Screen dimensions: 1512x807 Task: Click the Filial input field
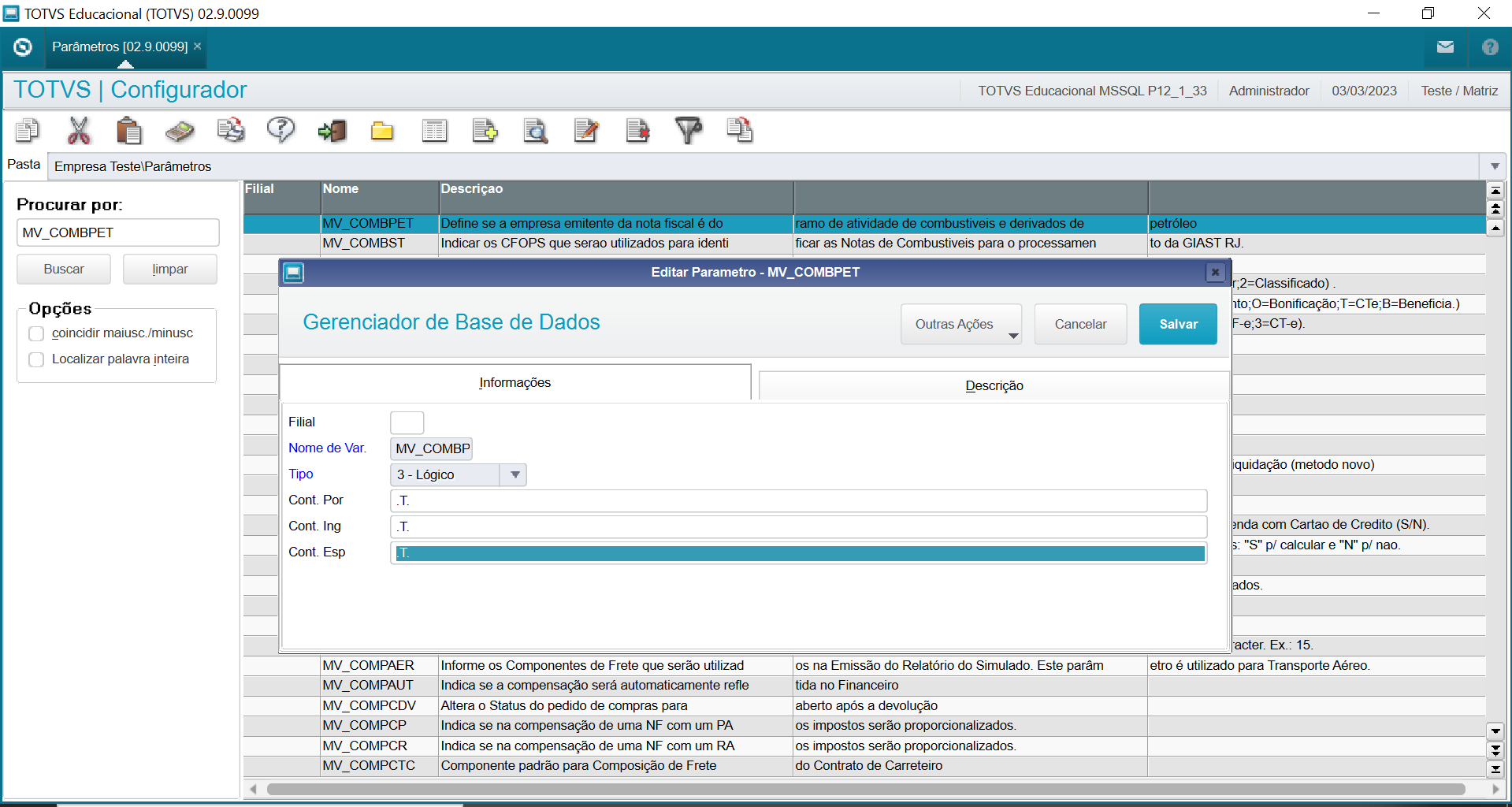407,422
